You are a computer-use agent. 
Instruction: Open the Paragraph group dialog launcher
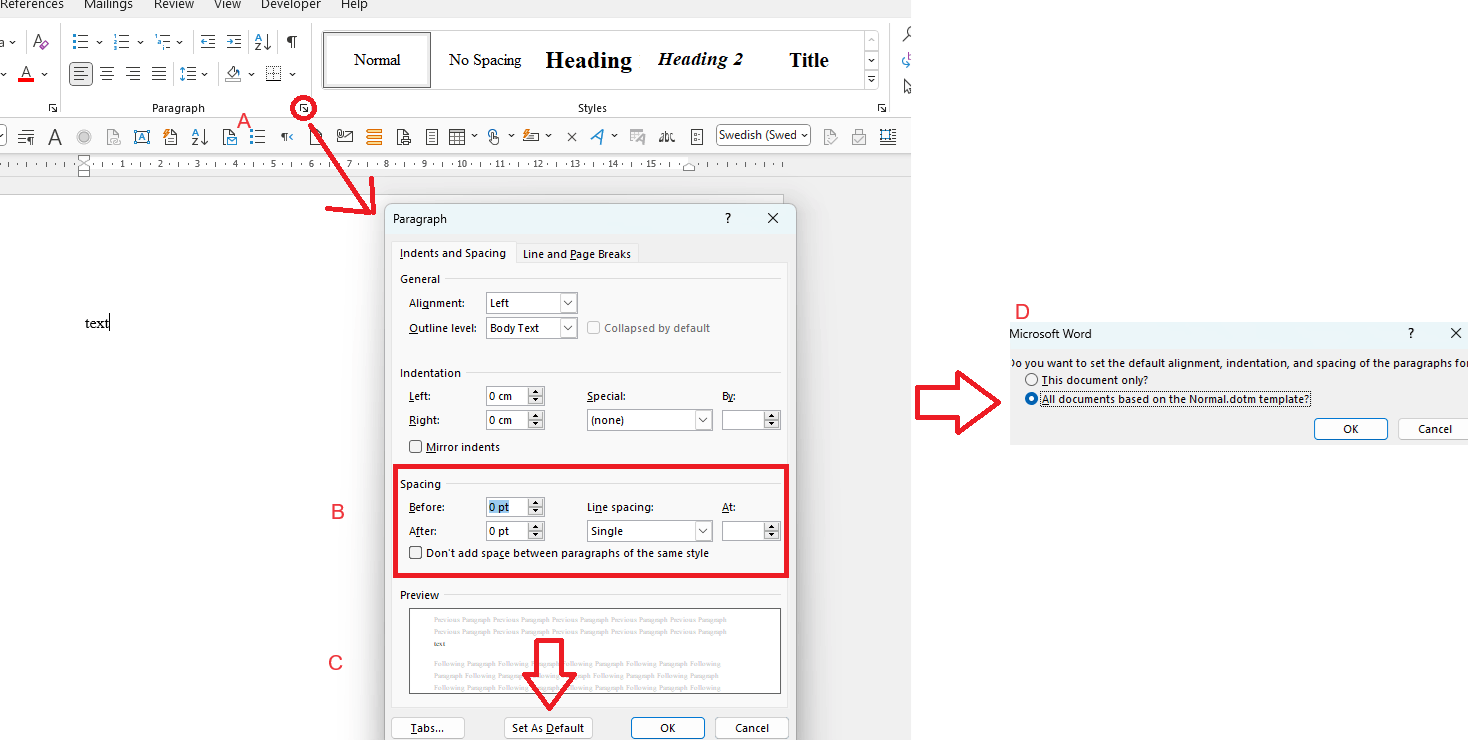[x=304, y=107]
